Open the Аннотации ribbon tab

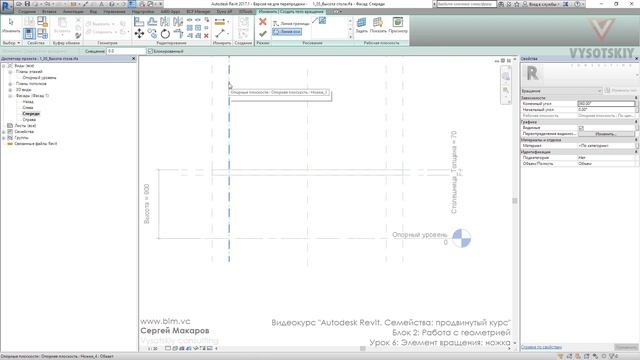pyautogui.click(x=73, y=12)
